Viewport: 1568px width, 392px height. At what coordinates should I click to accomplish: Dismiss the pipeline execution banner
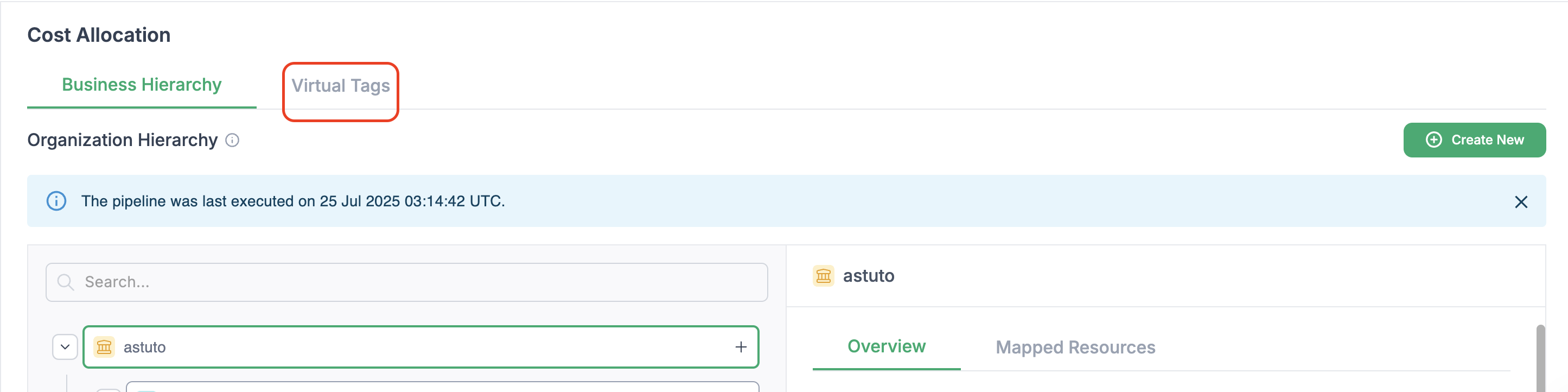coord(1520,202)
